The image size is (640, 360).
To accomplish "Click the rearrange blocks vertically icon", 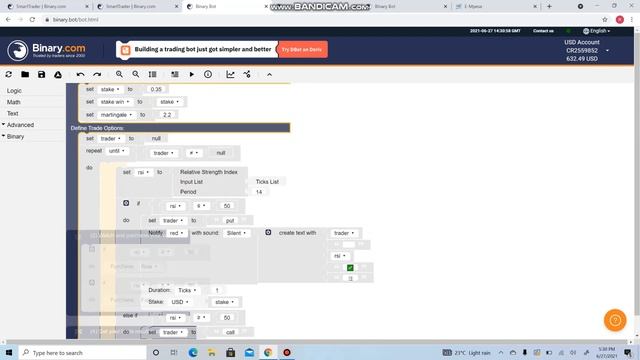I will click(152, 74).
